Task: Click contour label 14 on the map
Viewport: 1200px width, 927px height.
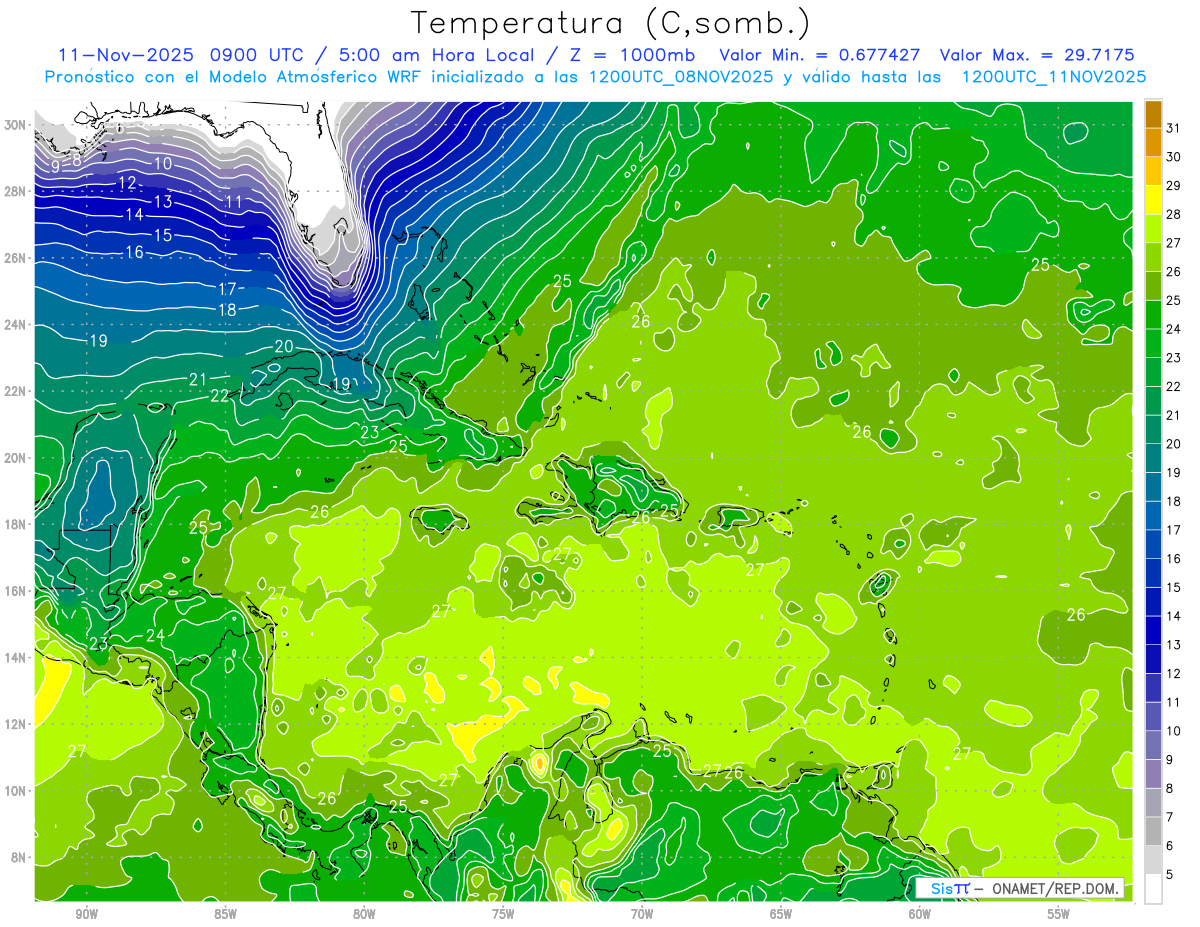Action: (x=134, y=215)
